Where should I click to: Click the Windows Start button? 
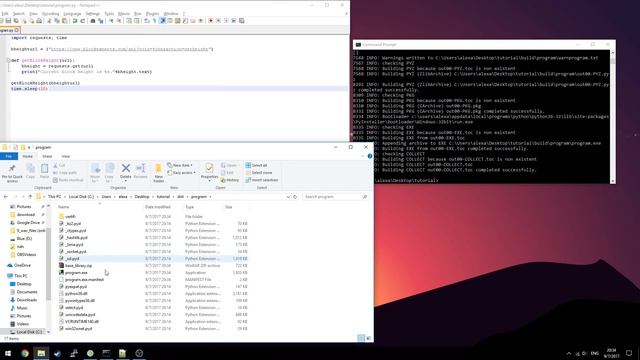tap(8, 353)
